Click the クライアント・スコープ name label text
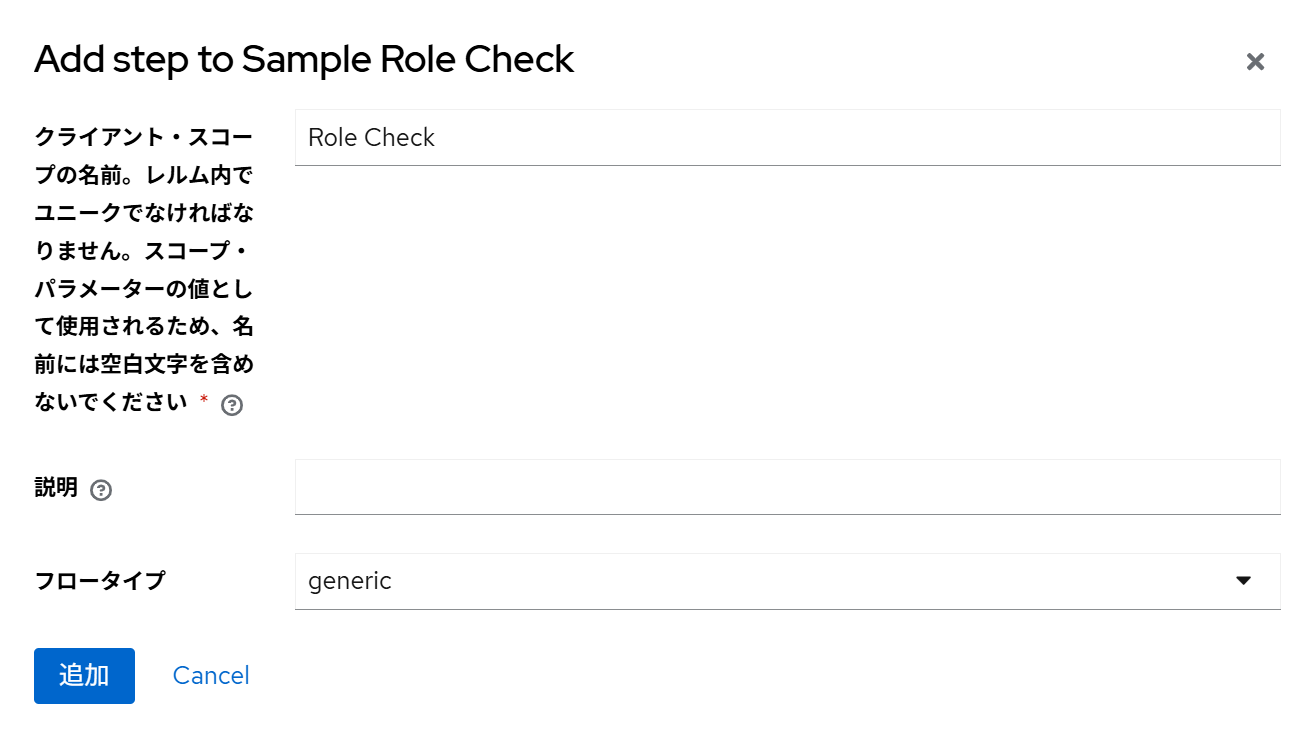The image size is (1316, 738). click(x=144, y=269)
